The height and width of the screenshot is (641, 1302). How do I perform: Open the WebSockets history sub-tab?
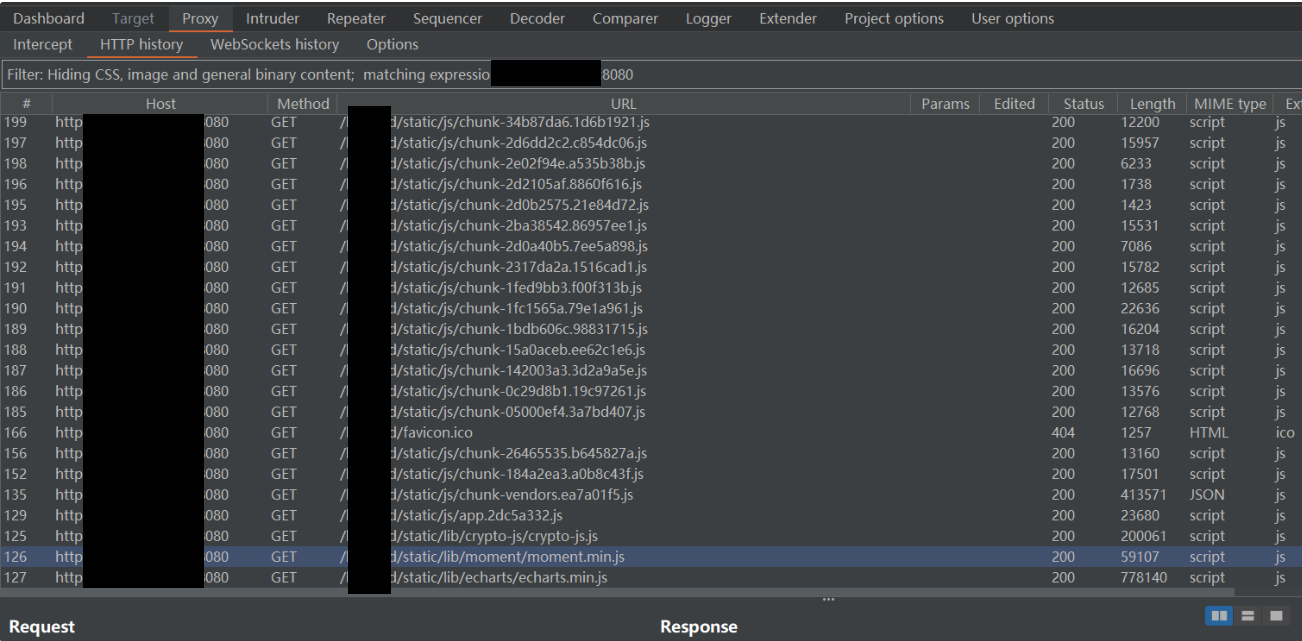[275, 45]
